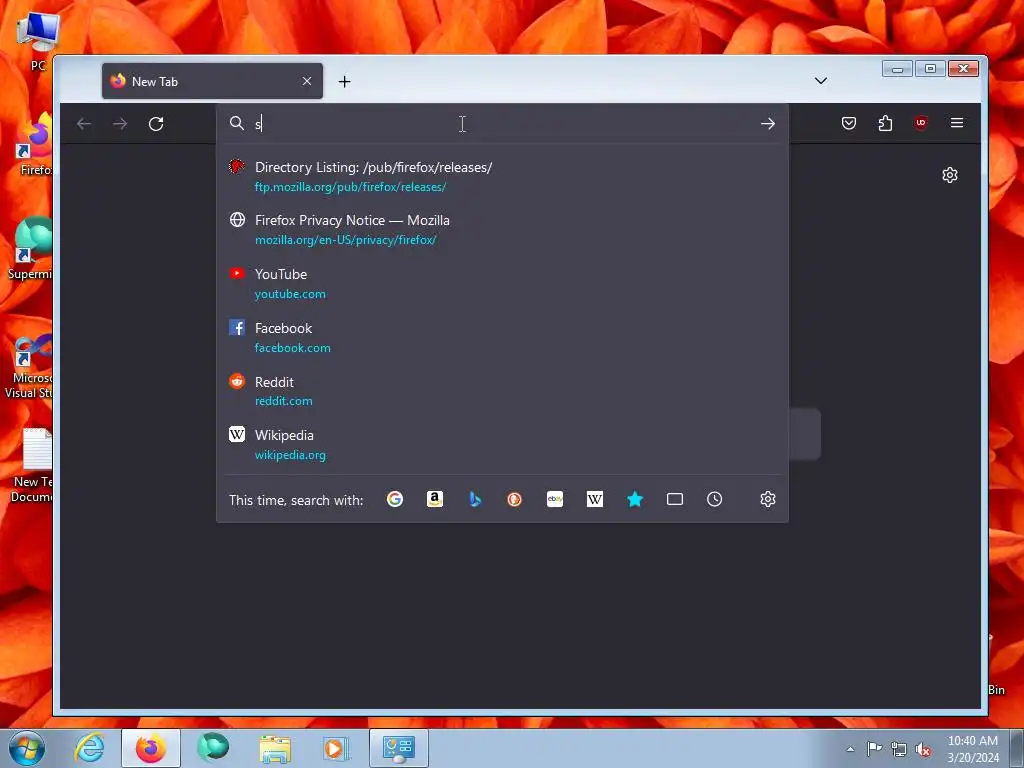Image resolution: width=1024 pixels, height=768 pixels.
Task: Search this time with Google
Action: point(394,500)
